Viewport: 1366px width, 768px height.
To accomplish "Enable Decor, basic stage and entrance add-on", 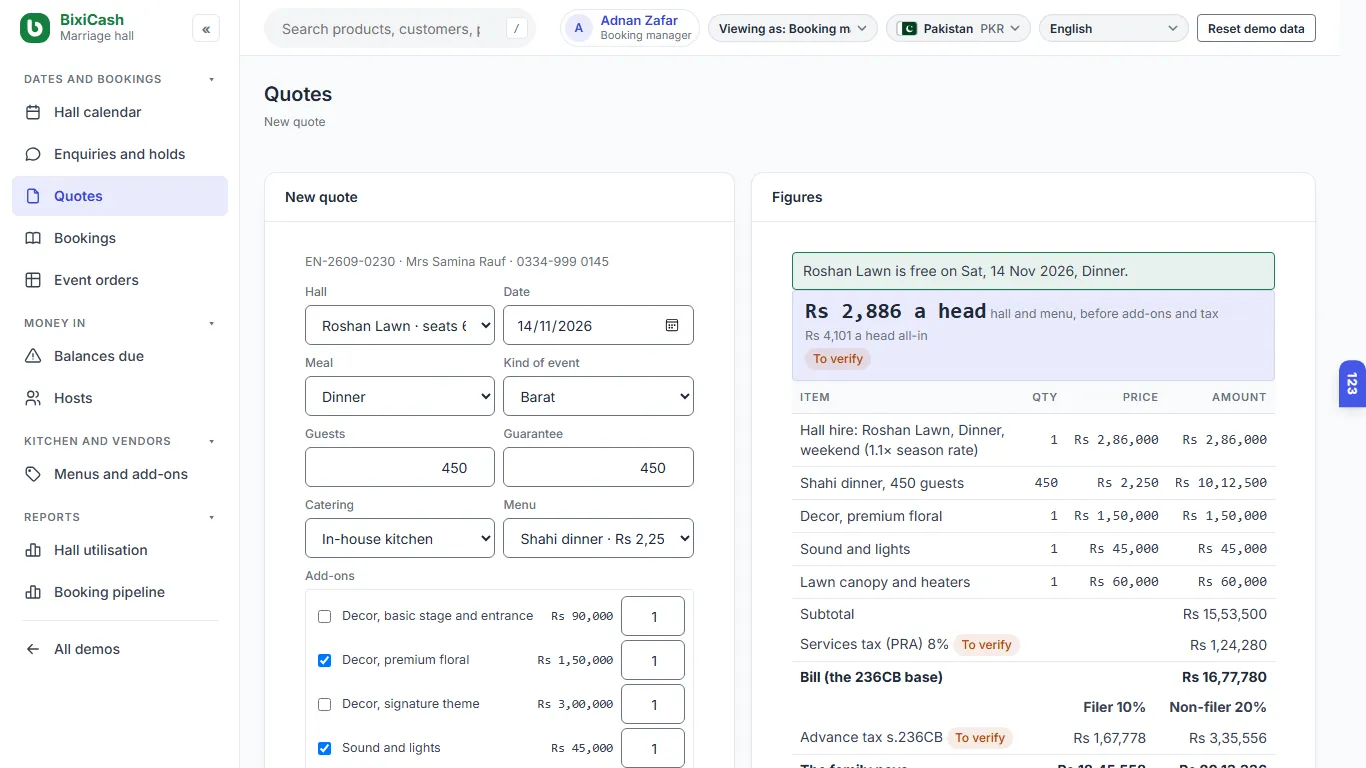I will pyautogui.click(x=324, y=616).
